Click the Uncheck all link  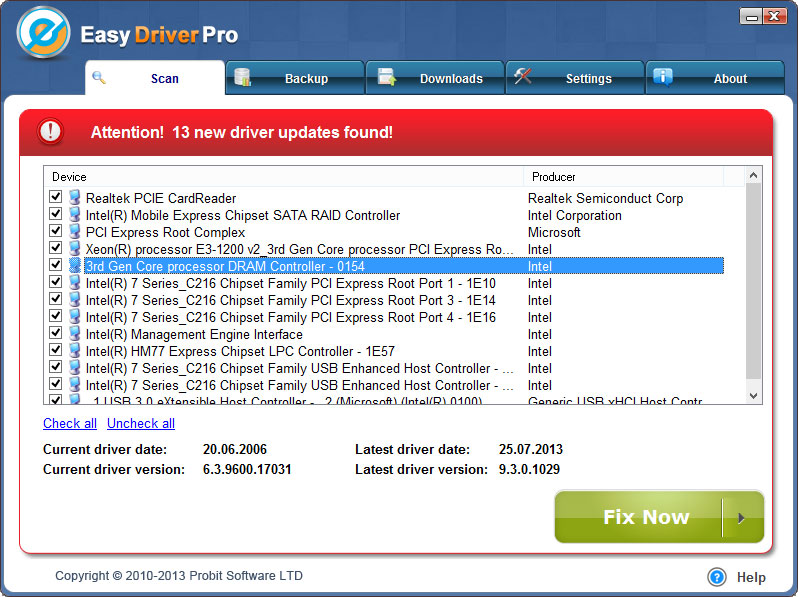point(141,423)
